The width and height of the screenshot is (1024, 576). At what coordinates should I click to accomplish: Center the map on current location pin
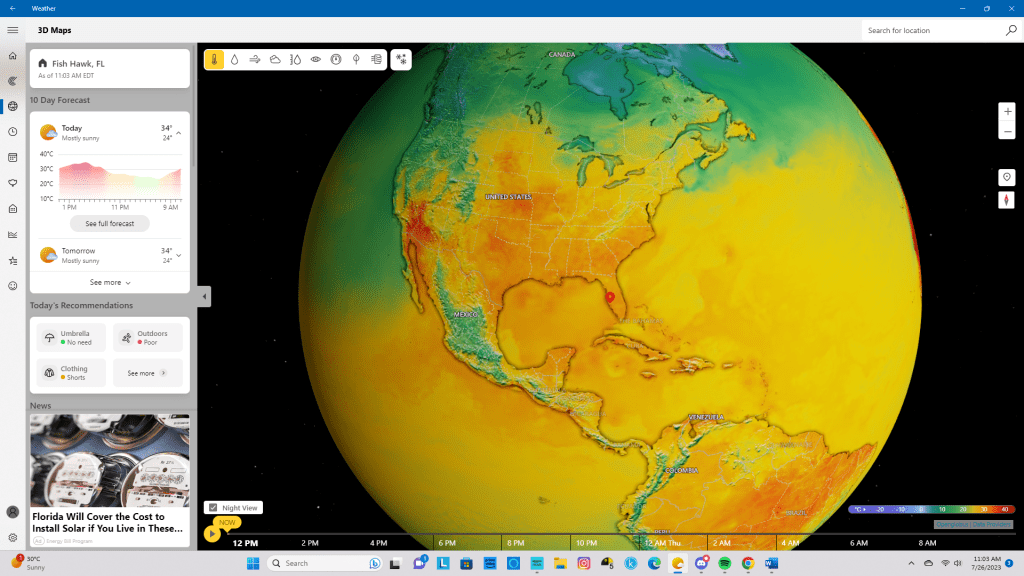(x=1007, y=177)
